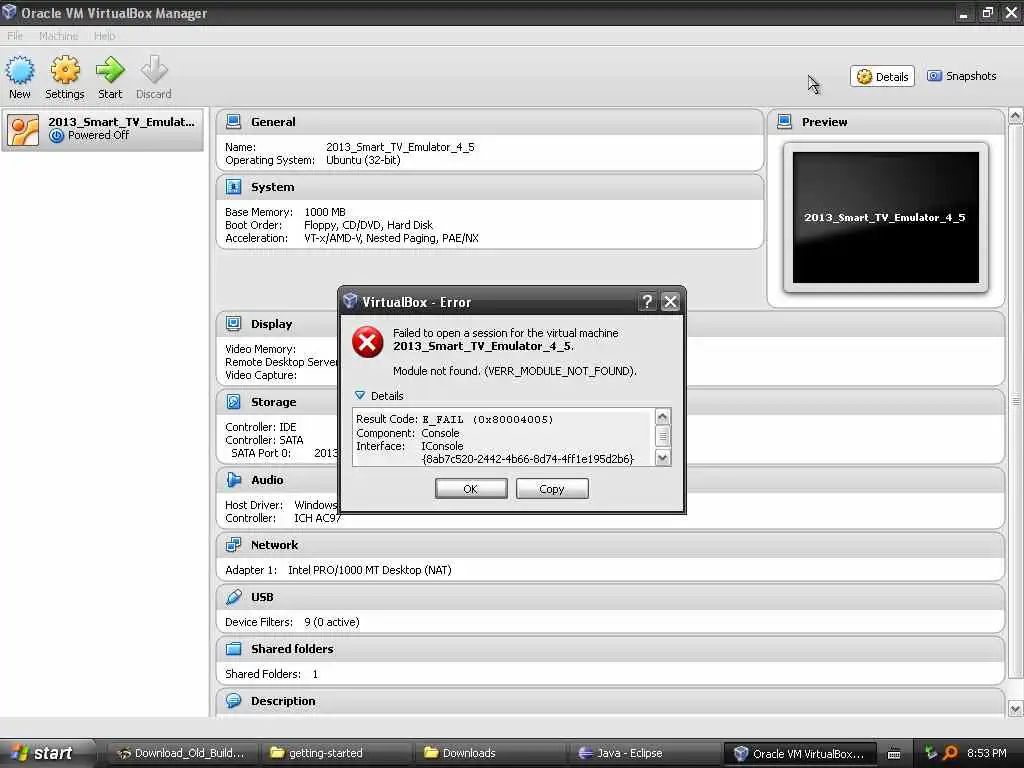Click the error details scrollbar down arrow
1024x768 pixels.
point(662,458)
